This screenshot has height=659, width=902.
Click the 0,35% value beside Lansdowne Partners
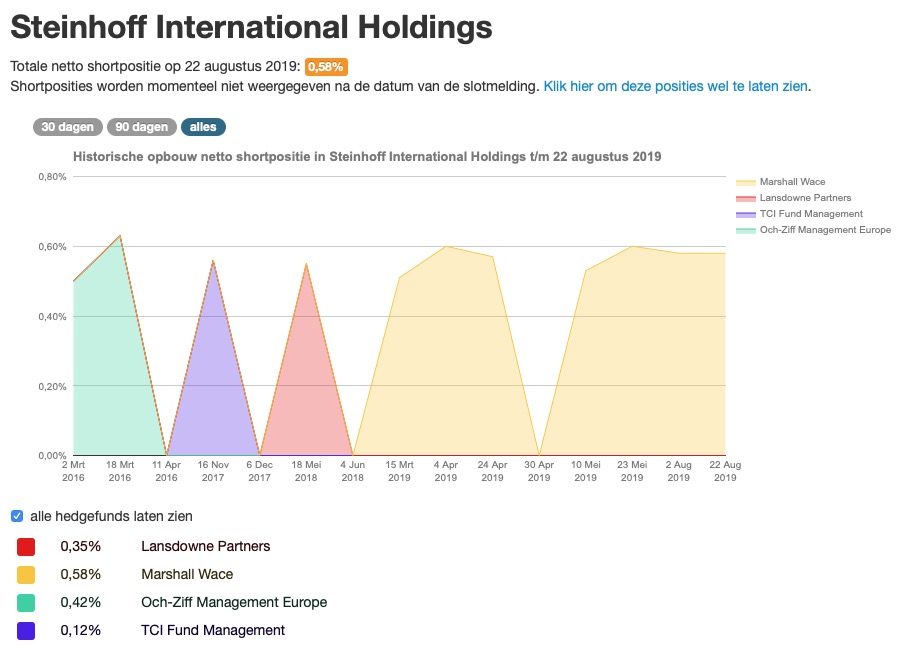pyautogui.click(x=81, y=546)
